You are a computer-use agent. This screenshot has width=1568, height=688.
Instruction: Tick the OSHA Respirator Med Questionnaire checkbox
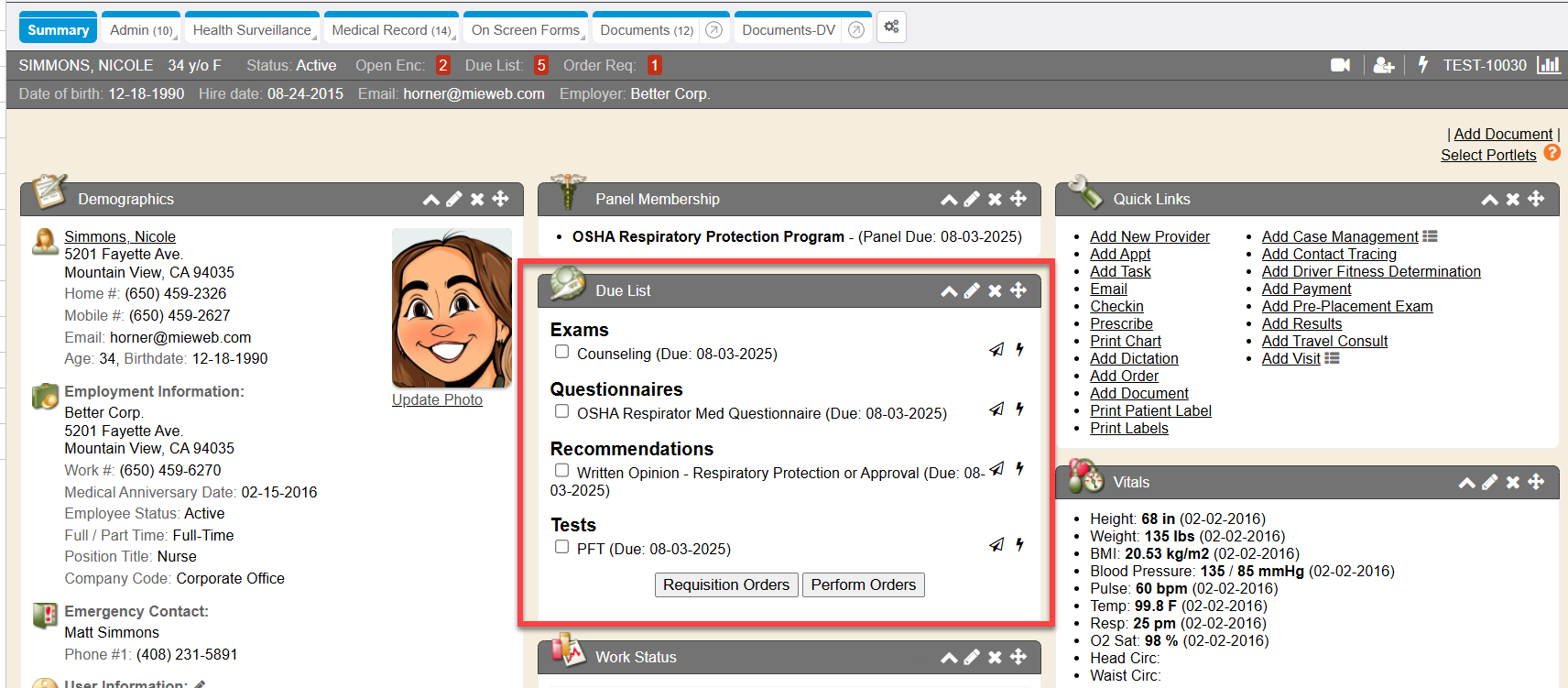point(562,411)
